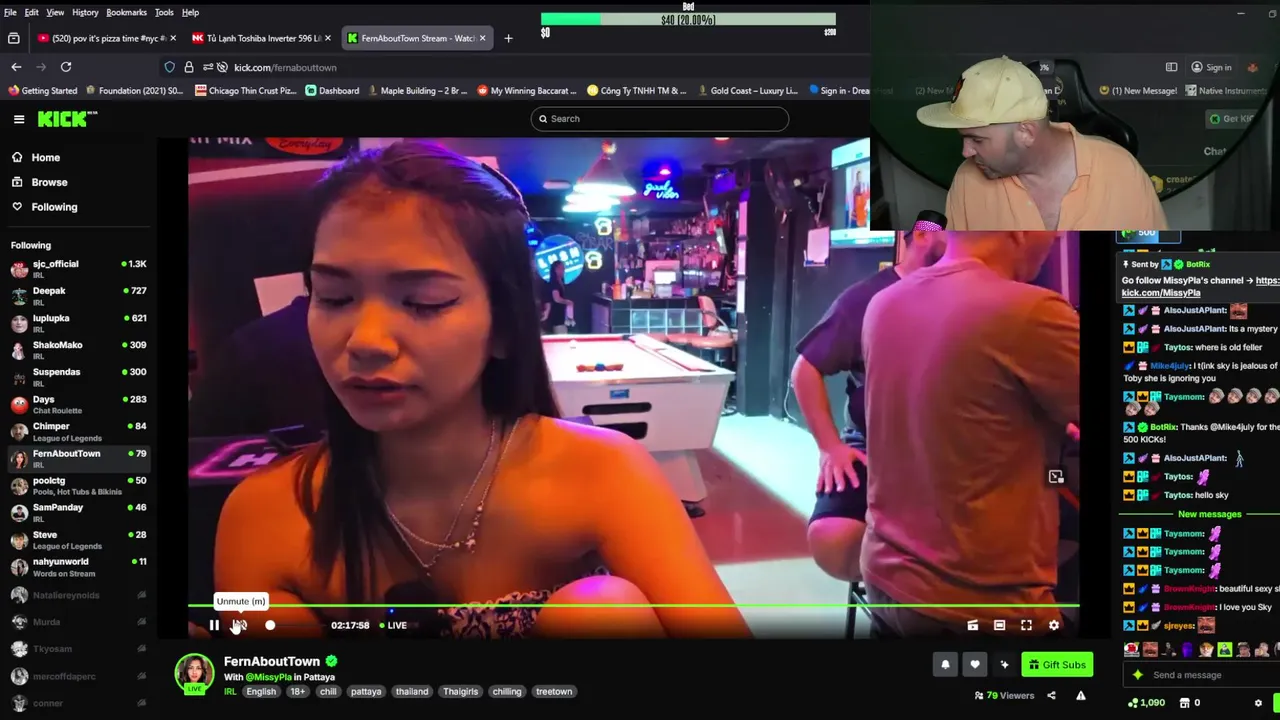This screenshot has height=720, width=1280.
Task: Click the New messages chat banner
Action: [x=1209, y=514]
